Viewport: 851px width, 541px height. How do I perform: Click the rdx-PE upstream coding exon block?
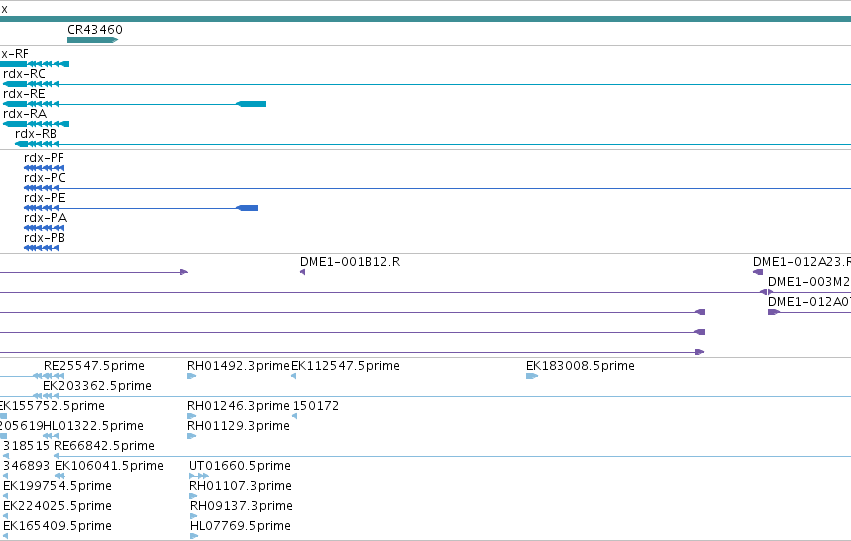tap(247, 208)
